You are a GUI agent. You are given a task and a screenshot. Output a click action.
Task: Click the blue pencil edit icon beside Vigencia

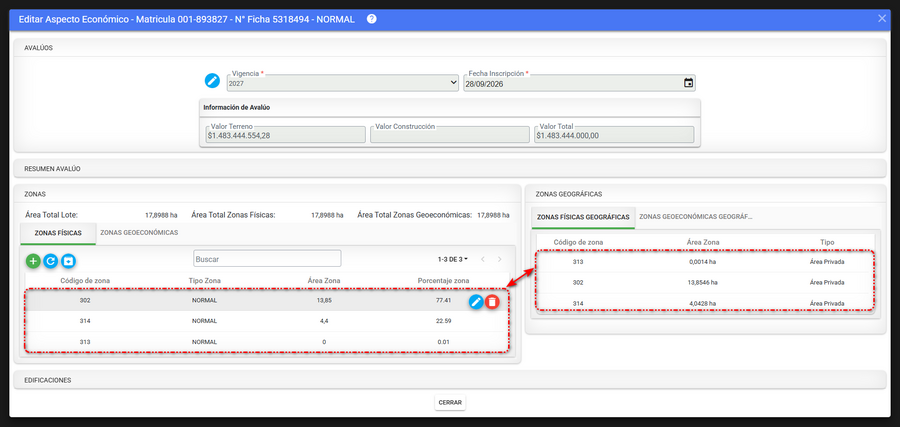212,81
